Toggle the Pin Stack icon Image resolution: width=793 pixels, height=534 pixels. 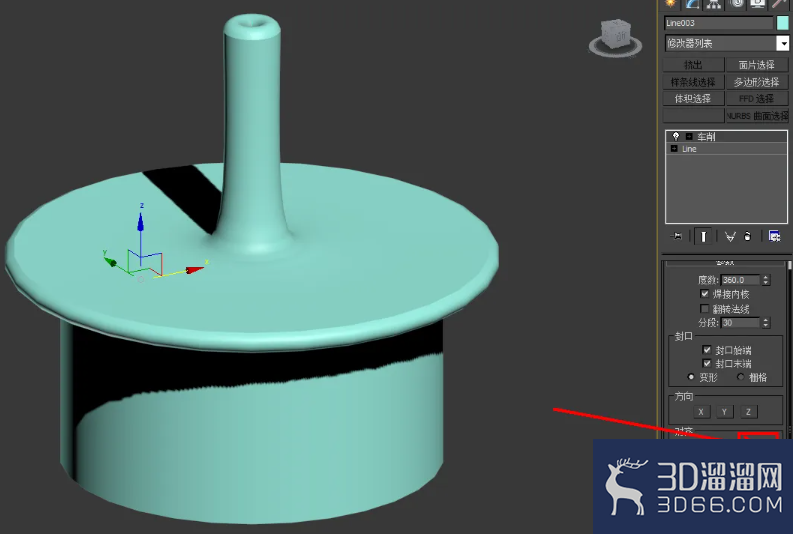click(676, 236)
